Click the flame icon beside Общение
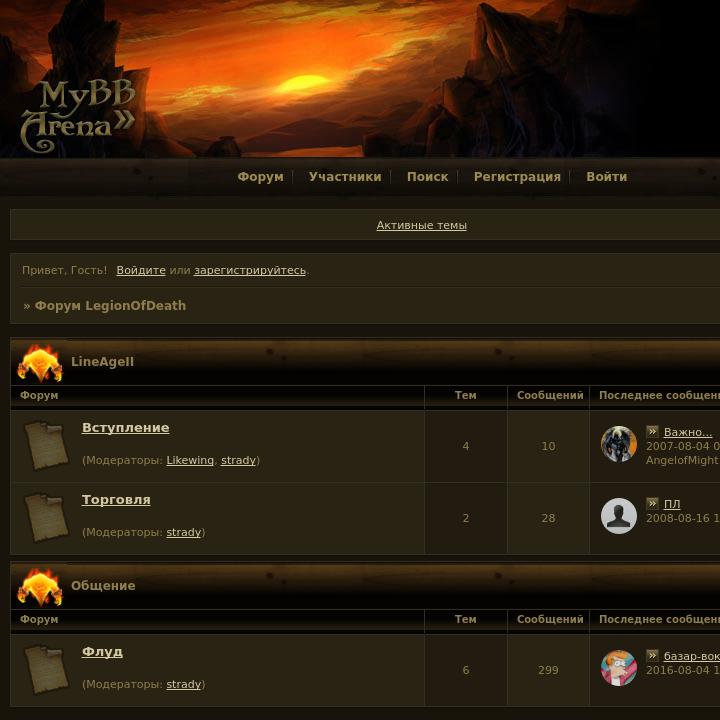The width and height of the screenshot is (720, 720). coord(39,587)
